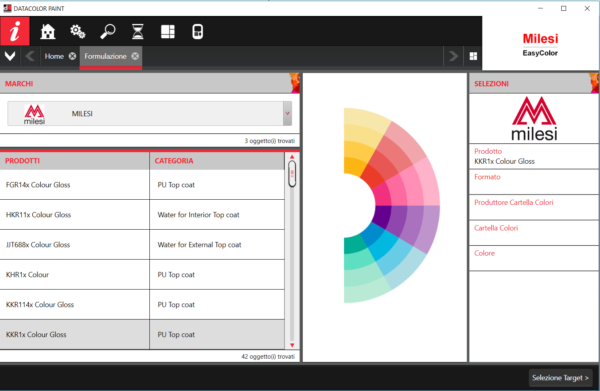
Task: Expand the down chevron menu
Action: [10, 56]
